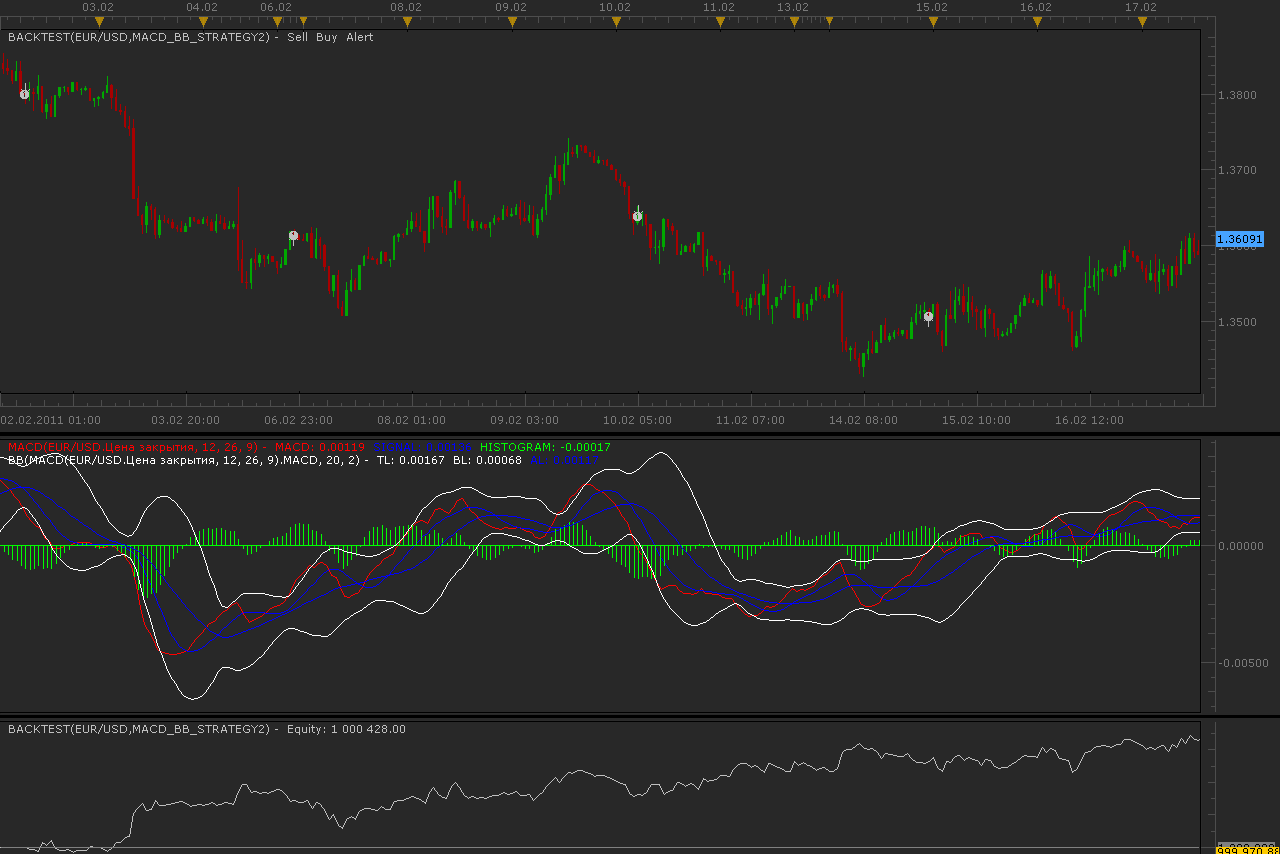Viewport: 1280px width, 854px height.
Task: Click the Alert legend label
Action: pyautogui.click(x=360, y=37)
